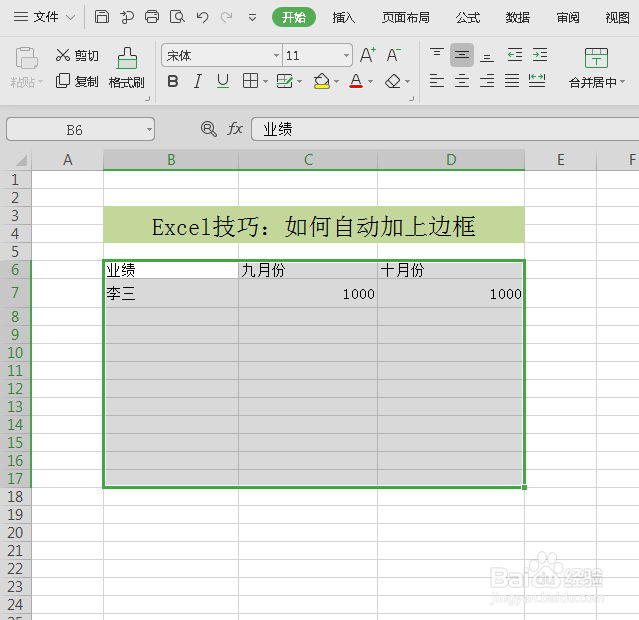Click the formula bar containing 业绩
Viewport: 639px width, 620px height.
coord(445,129)
